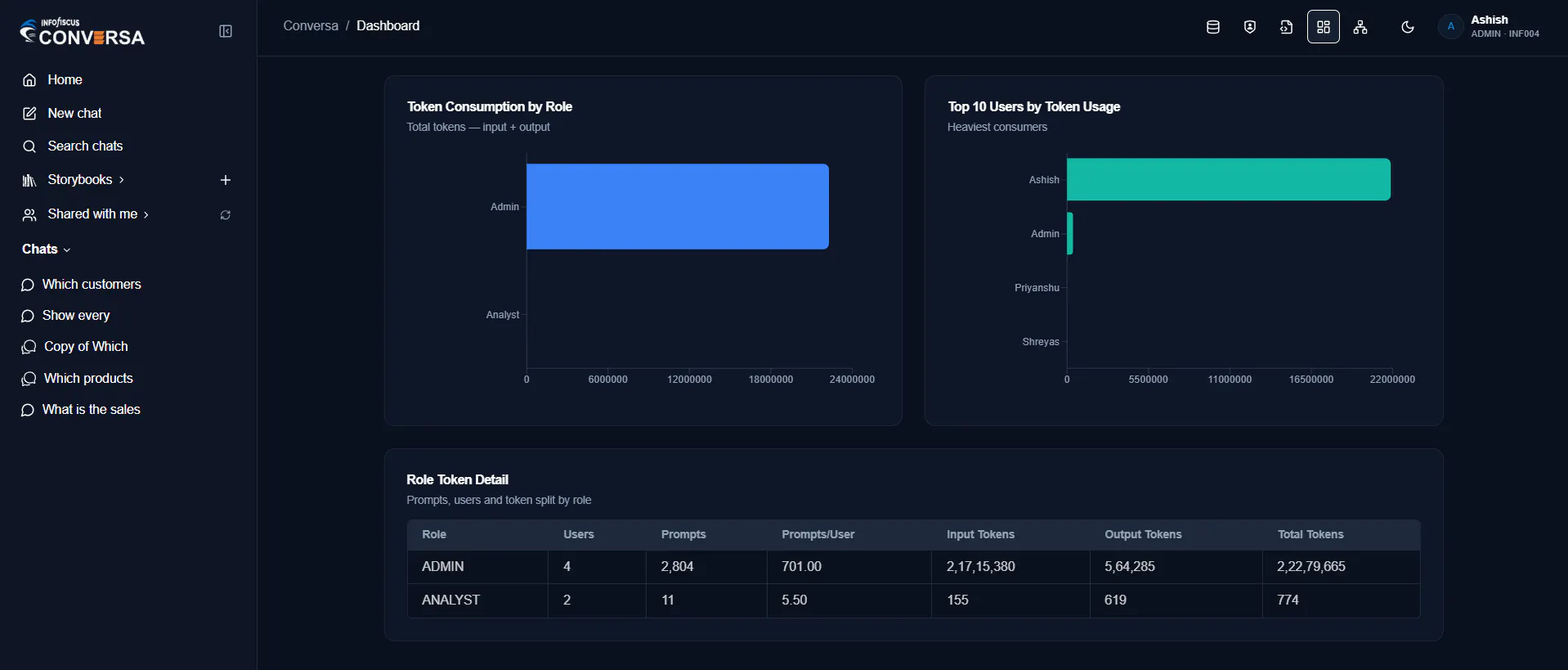This screenshot has height=670, width=1568.
Task: Click the teal Ashish bar in users chart
Action: 1229,179
